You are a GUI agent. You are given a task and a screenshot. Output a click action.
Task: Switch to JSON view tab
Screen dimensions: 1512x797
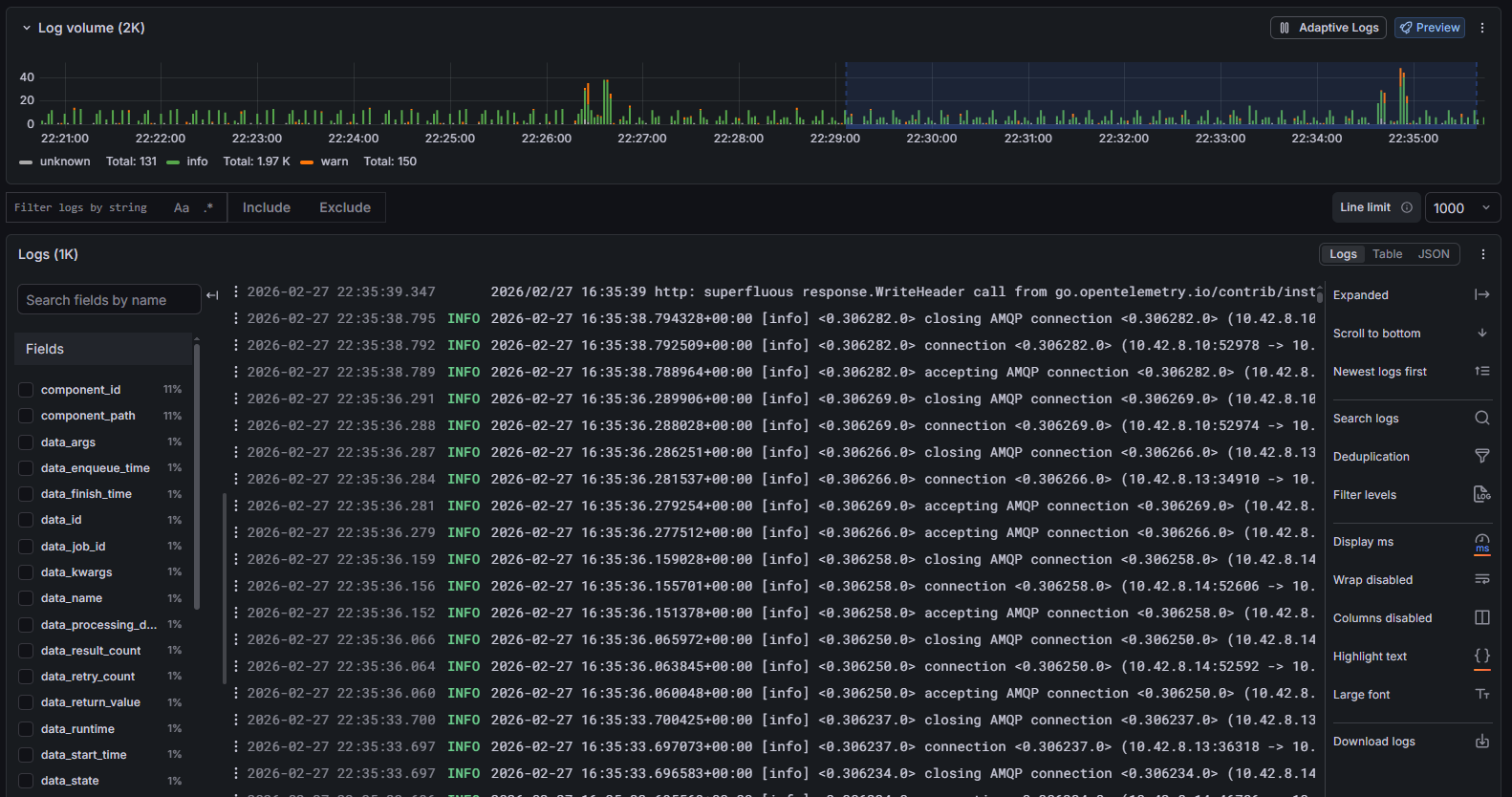(1434, 254)
